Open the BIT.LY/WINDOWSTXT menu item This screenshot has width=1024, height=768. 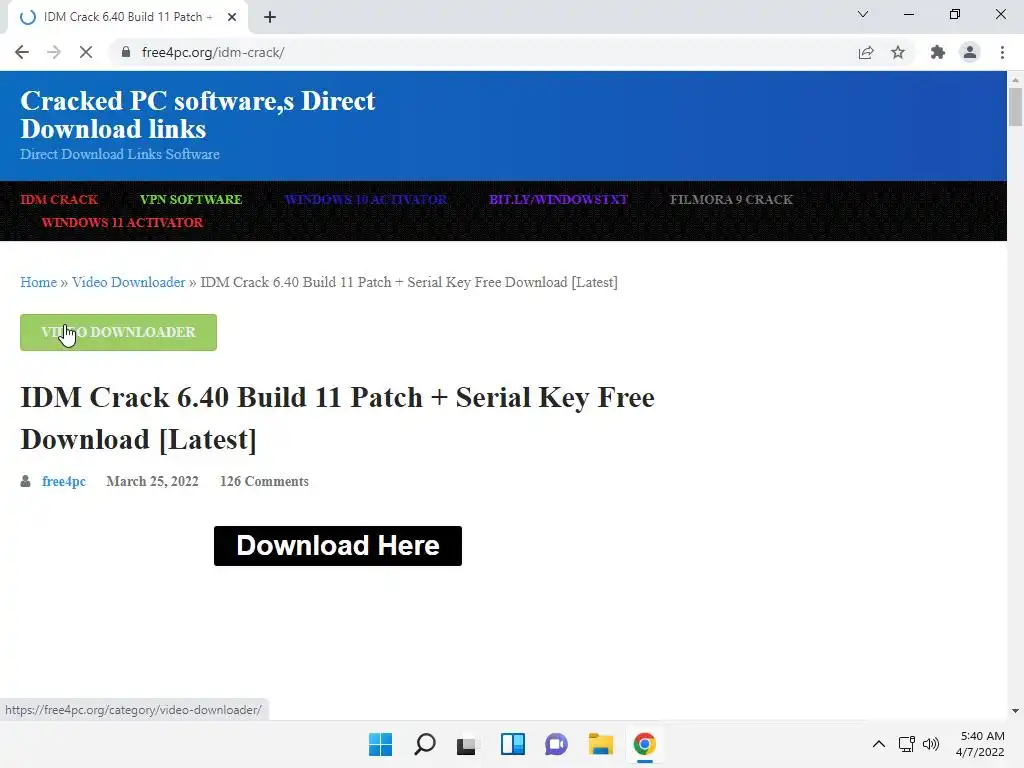pyautogui.click(x=558, y=199)
